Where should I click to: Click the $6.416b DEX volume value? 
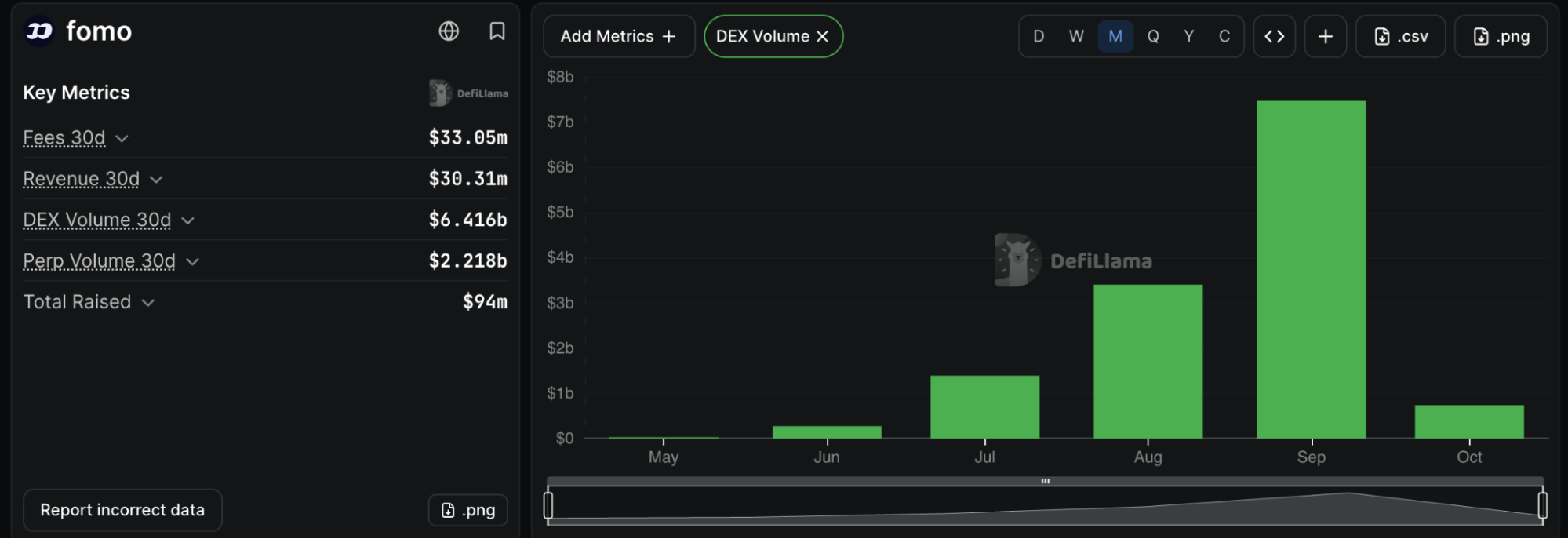pos(468,220)
